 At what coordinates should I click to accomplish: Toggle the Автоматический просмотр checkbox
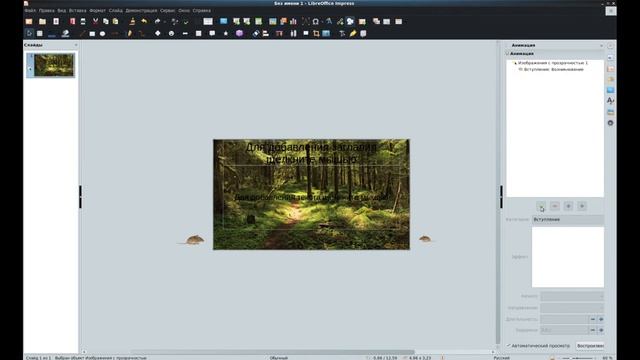tap(509, 346)
